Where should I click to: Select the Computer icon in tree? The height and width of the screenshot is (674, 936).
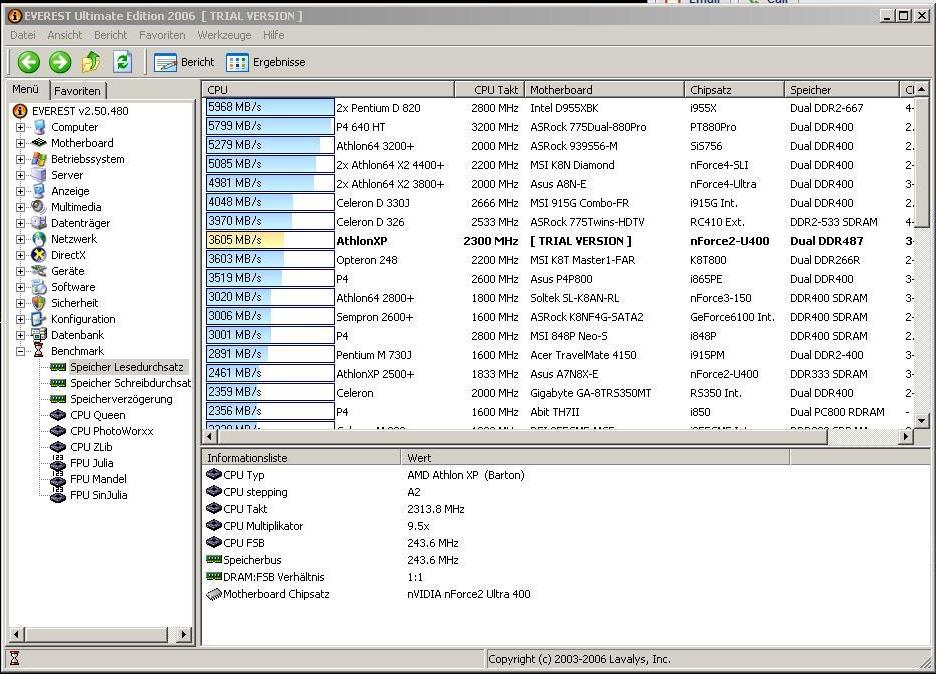tap(39, 127)
